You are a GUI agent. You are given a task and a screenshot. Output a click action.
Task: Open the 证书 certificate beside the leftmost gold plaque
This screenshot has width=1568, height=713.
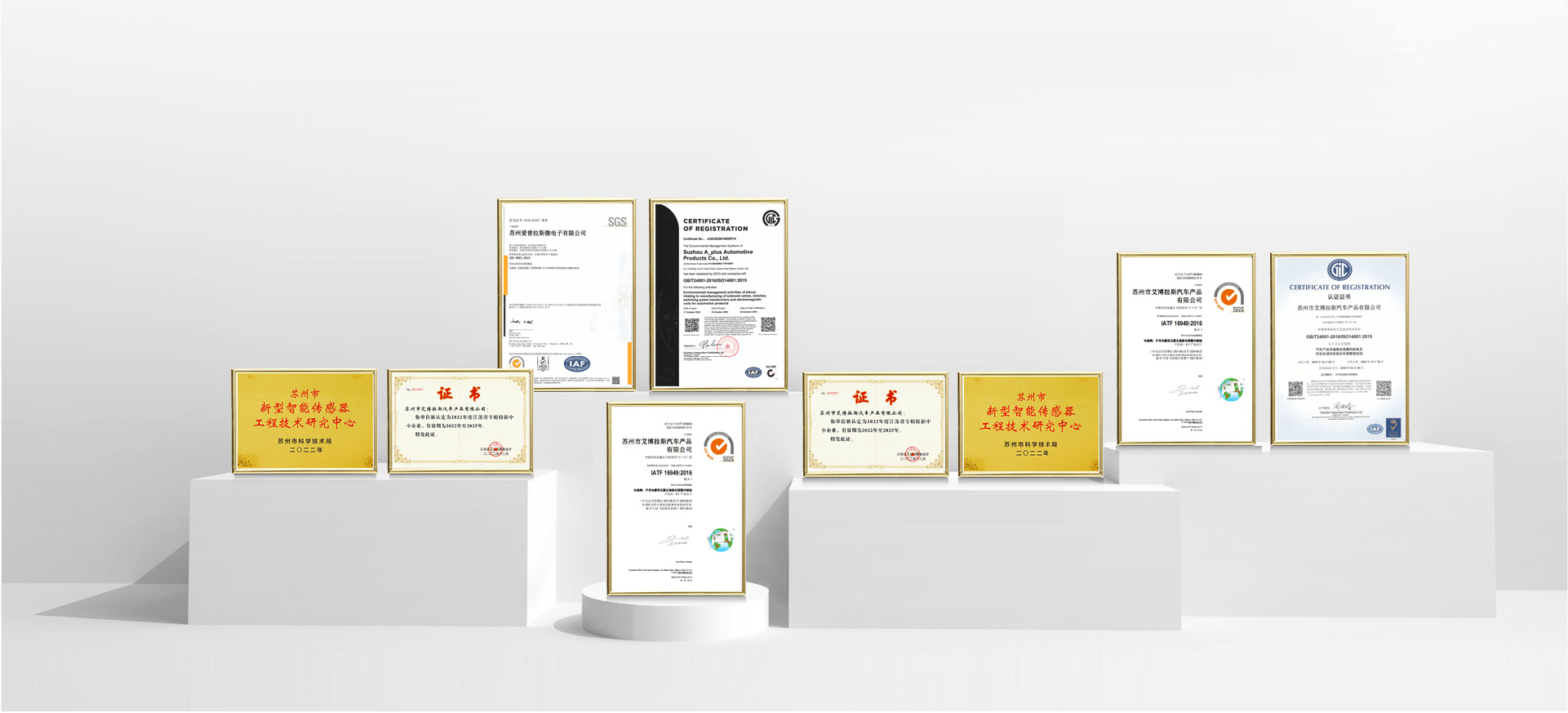pyautogui.click(x=460, y=421)
